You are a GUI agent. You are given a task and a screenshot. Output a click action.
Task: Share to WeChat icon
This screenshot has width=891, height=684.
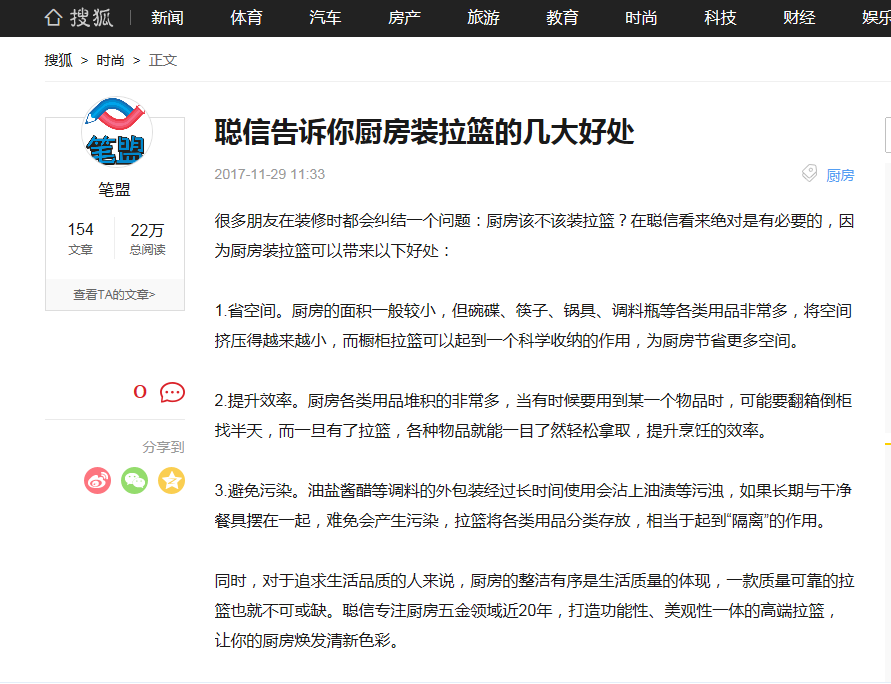point(135,481)
